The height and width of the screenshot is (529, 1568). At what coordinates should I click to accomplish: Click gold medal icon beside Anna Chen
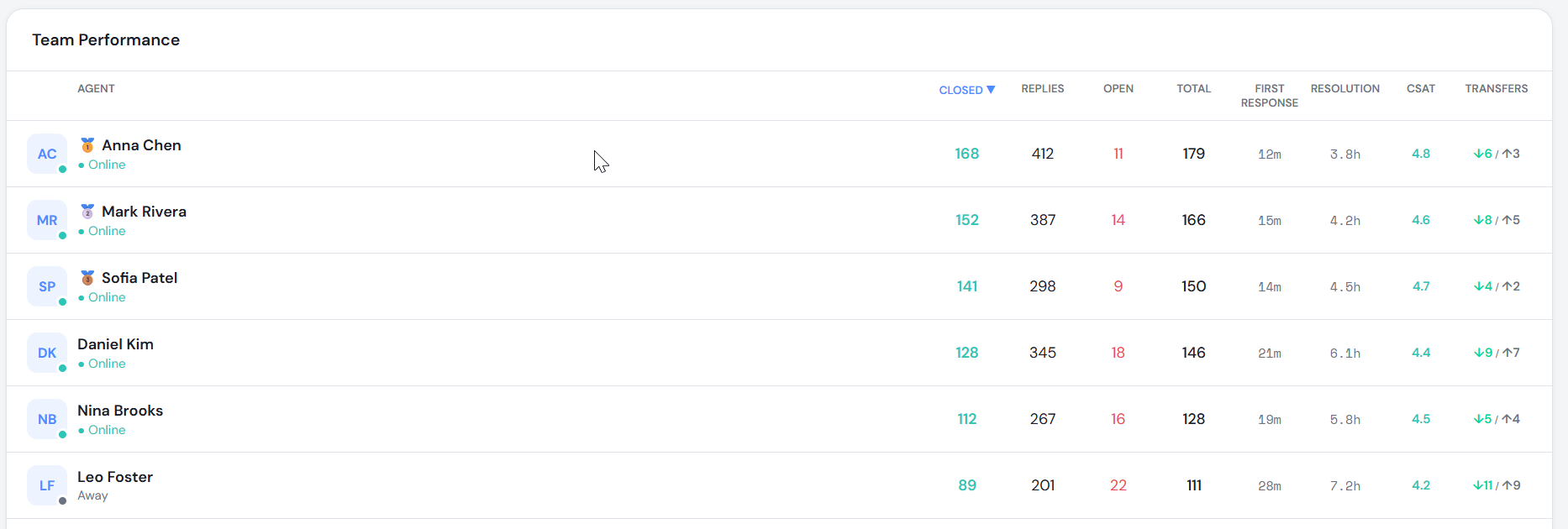(87, 145)
